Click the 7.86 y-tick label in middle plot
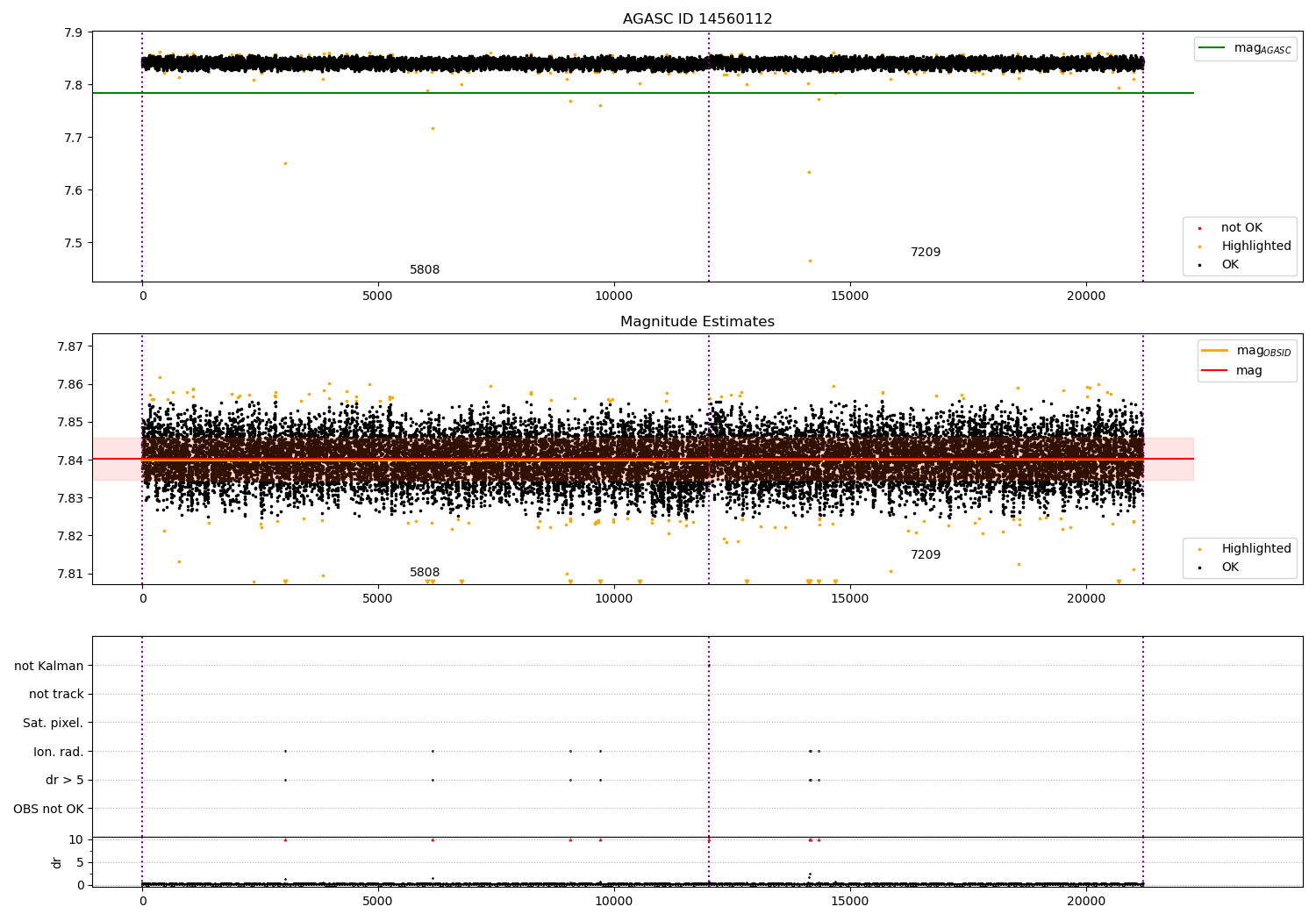This screenshot has width=1316, height=921. coord(70,385)
